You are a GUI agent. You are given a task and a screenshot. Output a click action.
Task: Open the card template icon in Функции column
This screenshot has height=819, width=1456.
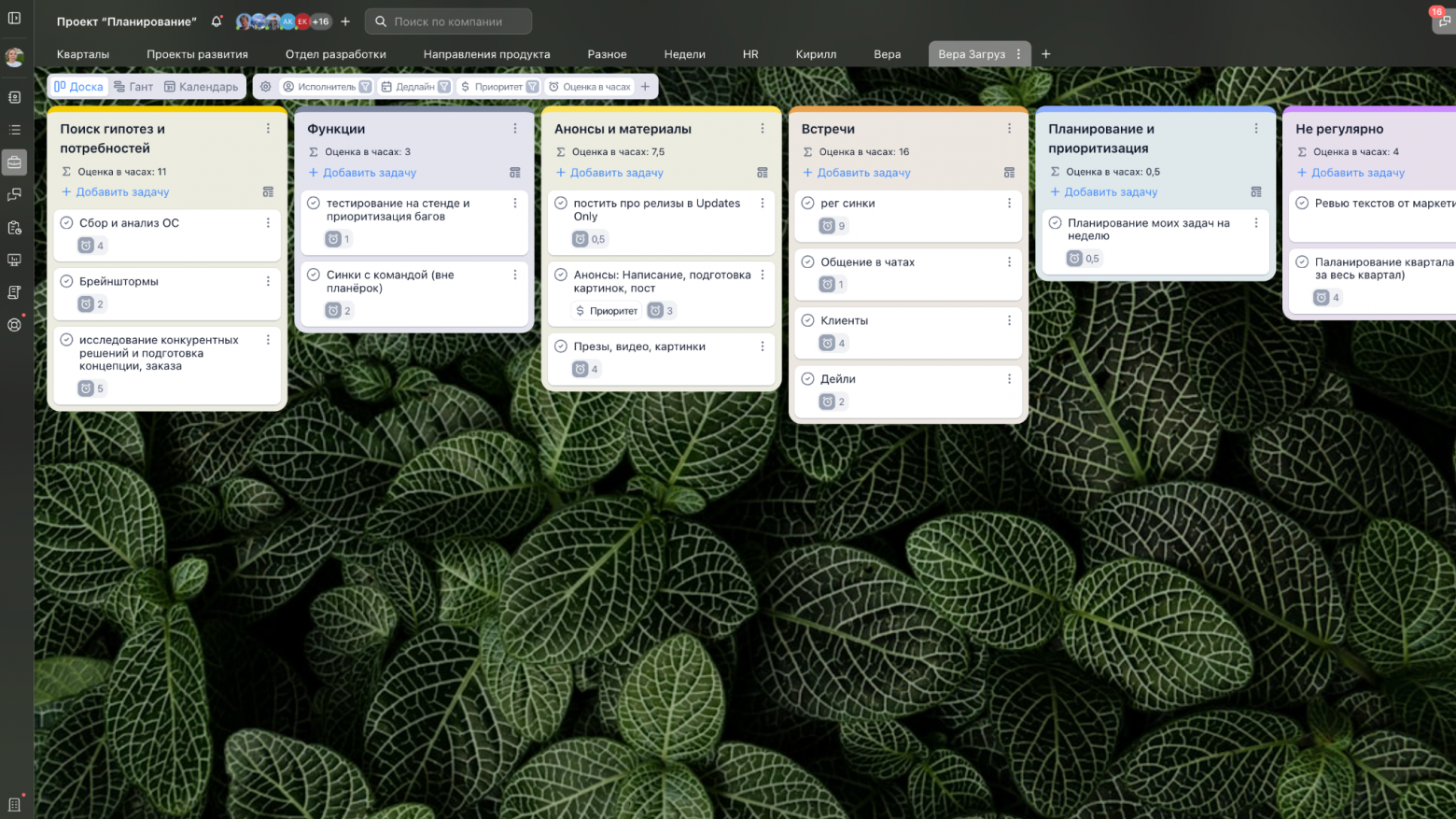tap(515, 173)
